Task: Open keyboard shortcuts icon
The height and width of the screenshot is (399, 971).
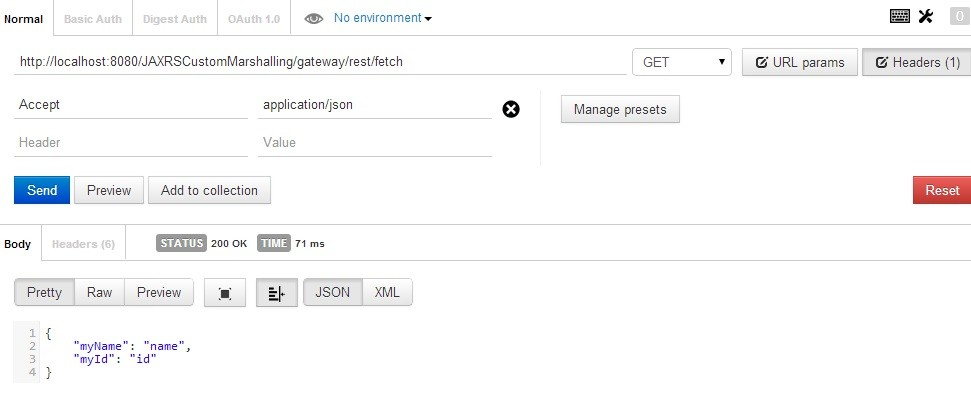Action: point(899,16)
